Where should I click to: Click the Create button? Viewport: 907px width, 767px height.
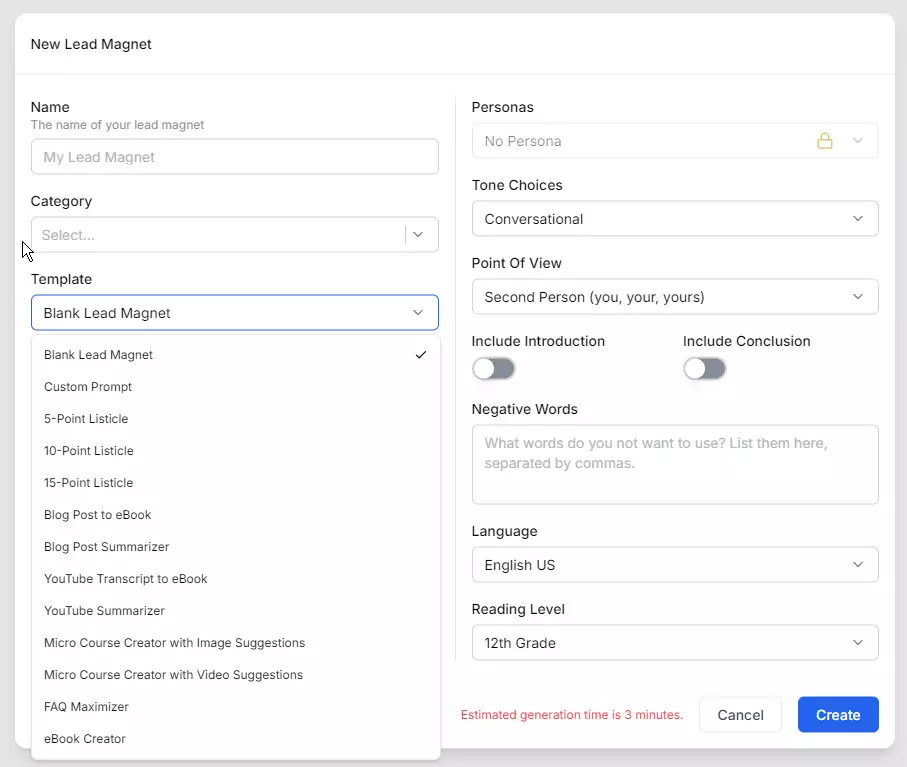coord(838,714)
